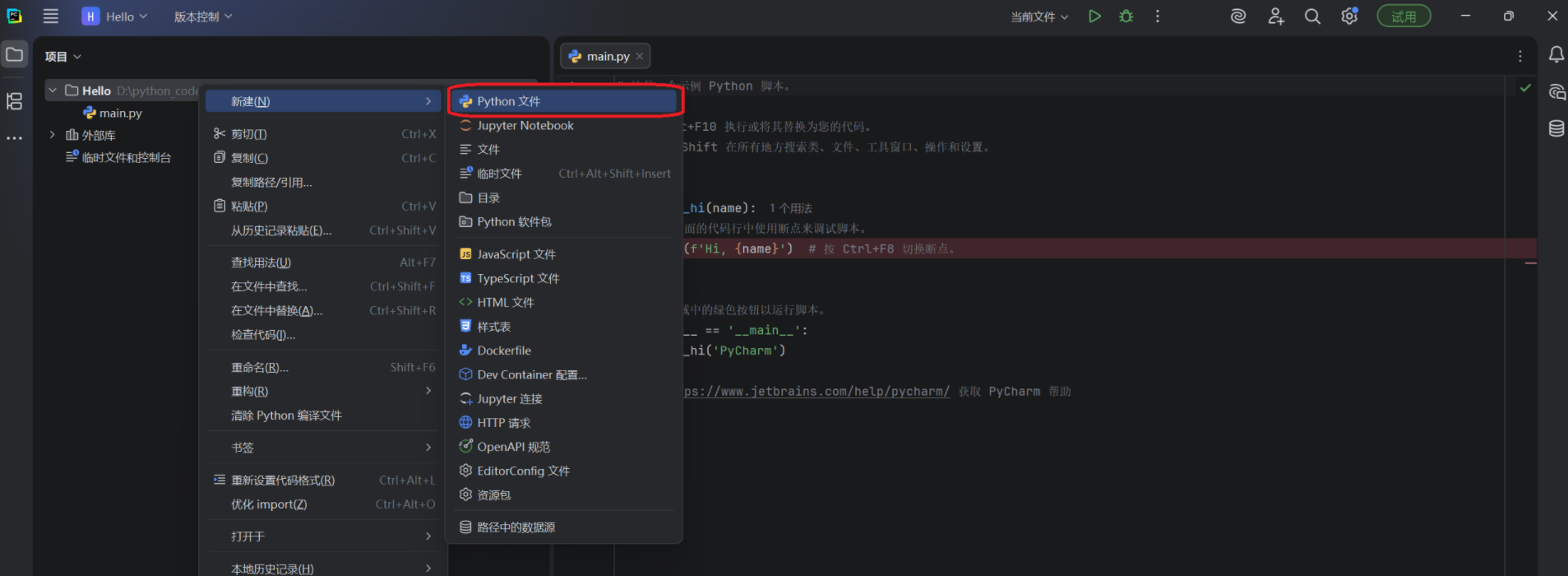Choose 重命名(R)... menu item
1568x576 pixels.
[x=323, y=367]
